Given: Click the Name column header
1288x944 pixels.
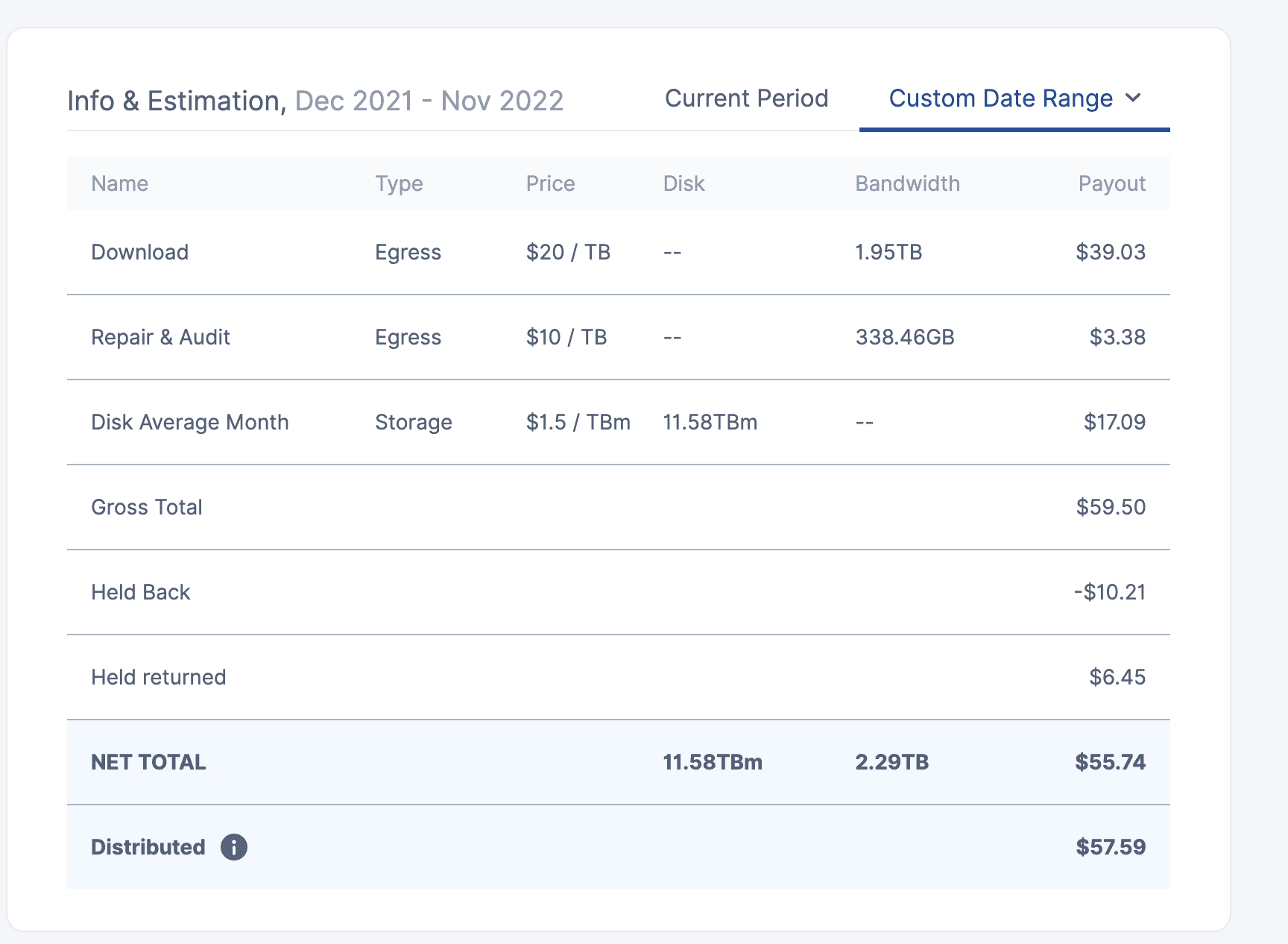Looking at the screenshot, I should (x=119, y=183).
